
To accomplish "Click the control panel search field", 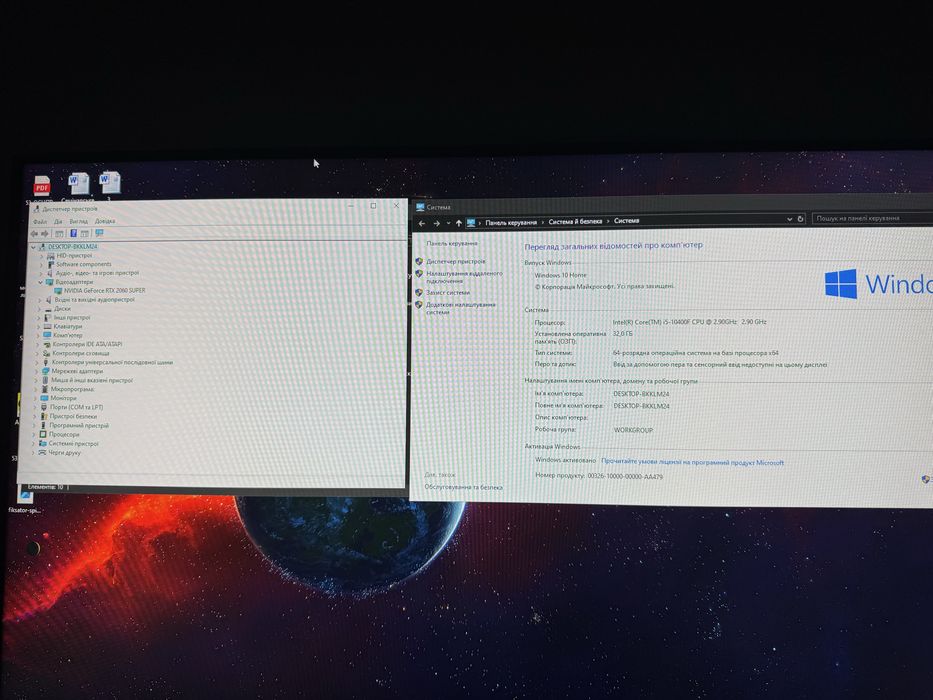I will (872, 218).
